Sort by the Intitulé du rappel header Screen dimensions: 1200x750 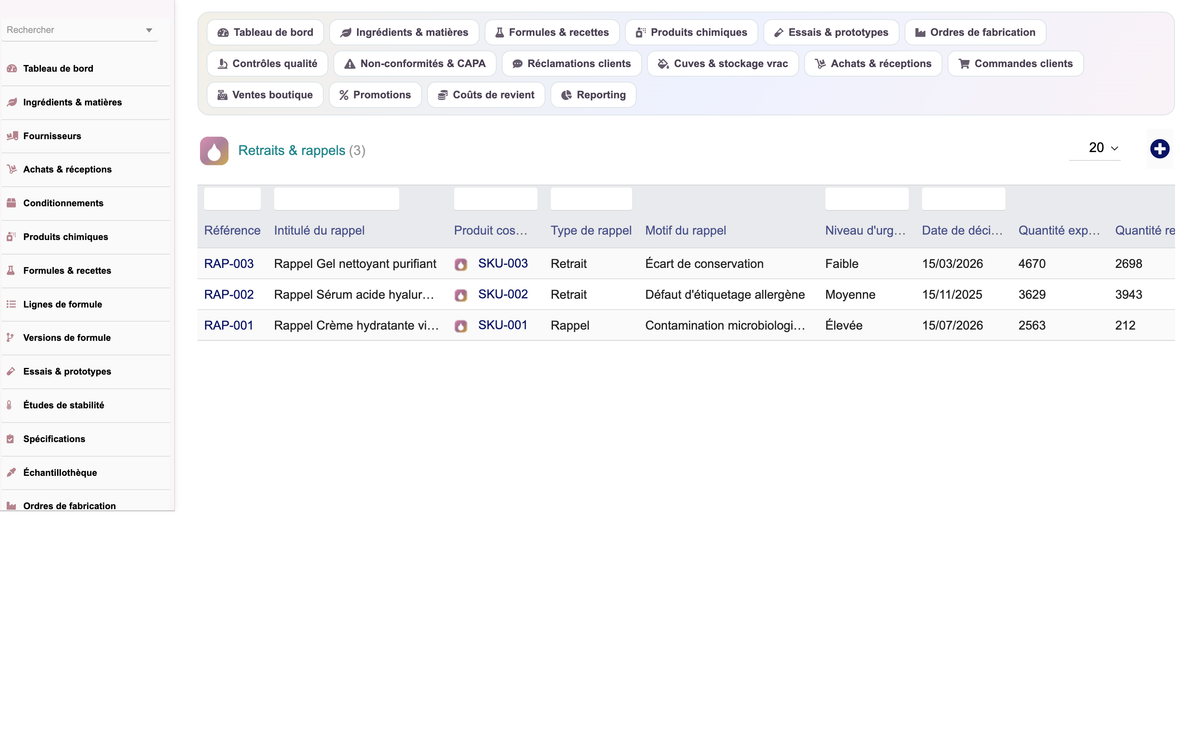pyautogui.click(x=319, y=231)
